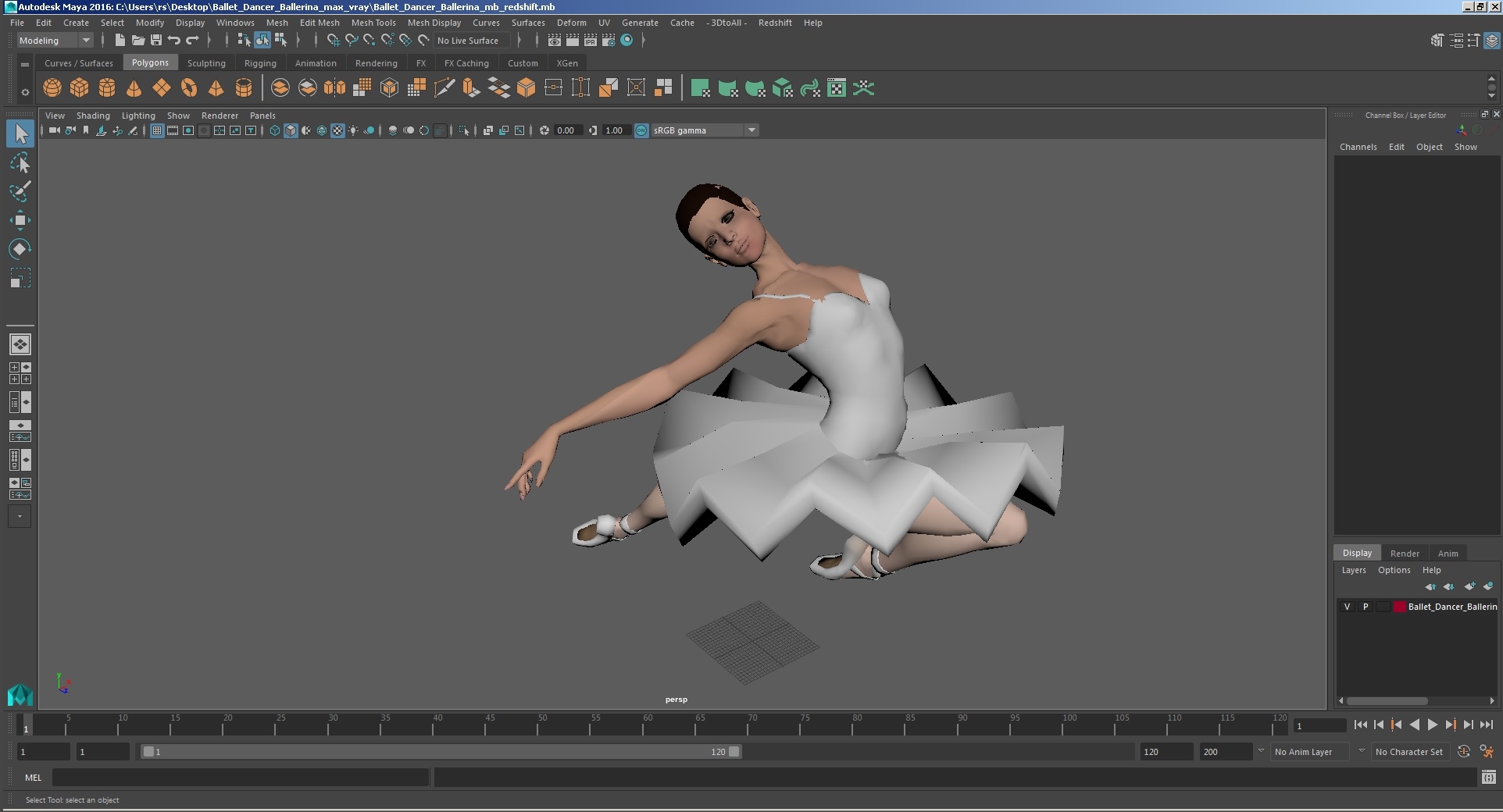1503x812 pixels.
Task: Toggle visibility of Ballet_Dancer_Ballerina layer with V
Action: (x=1347, y=607)
